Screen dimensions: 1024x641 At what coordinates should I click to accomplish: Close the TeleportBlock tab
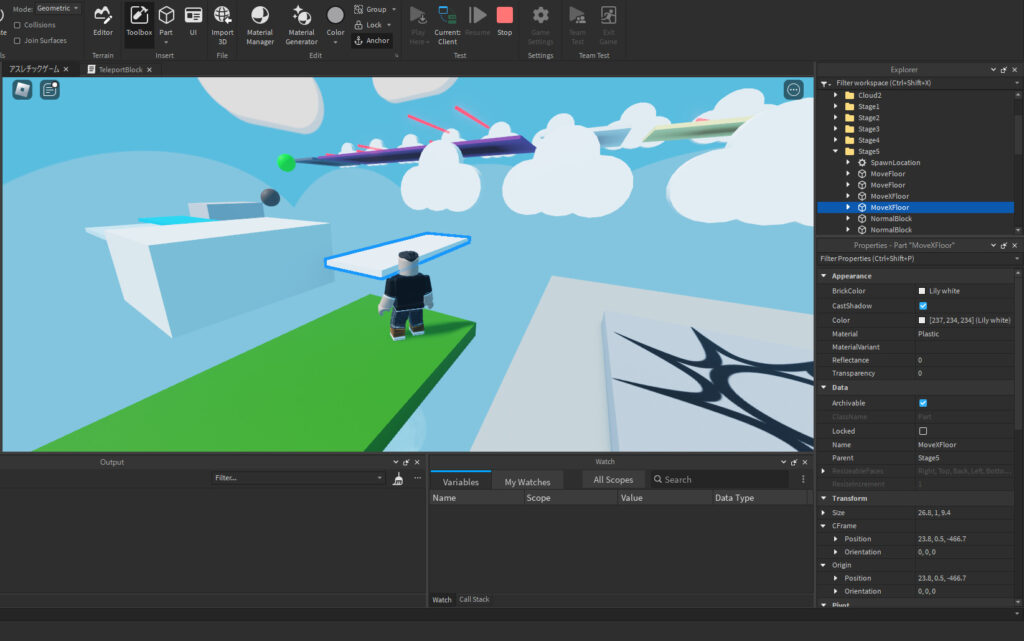click(x=150, y=70)
